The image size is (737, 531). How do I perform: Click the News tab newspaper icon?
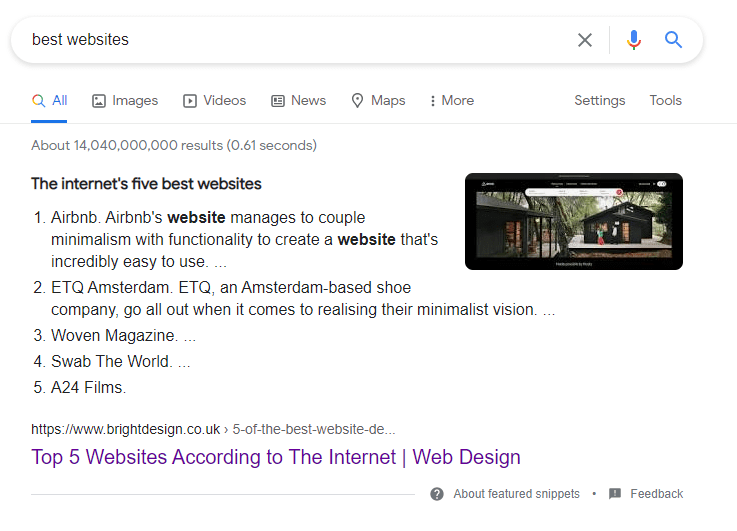[278, 101]
